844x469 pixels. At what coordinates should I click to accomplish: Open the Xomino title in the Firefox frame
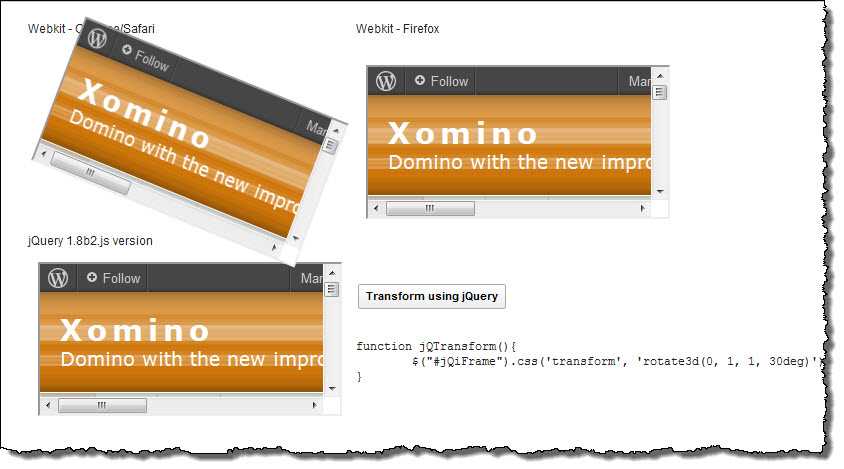coord(462,134)
